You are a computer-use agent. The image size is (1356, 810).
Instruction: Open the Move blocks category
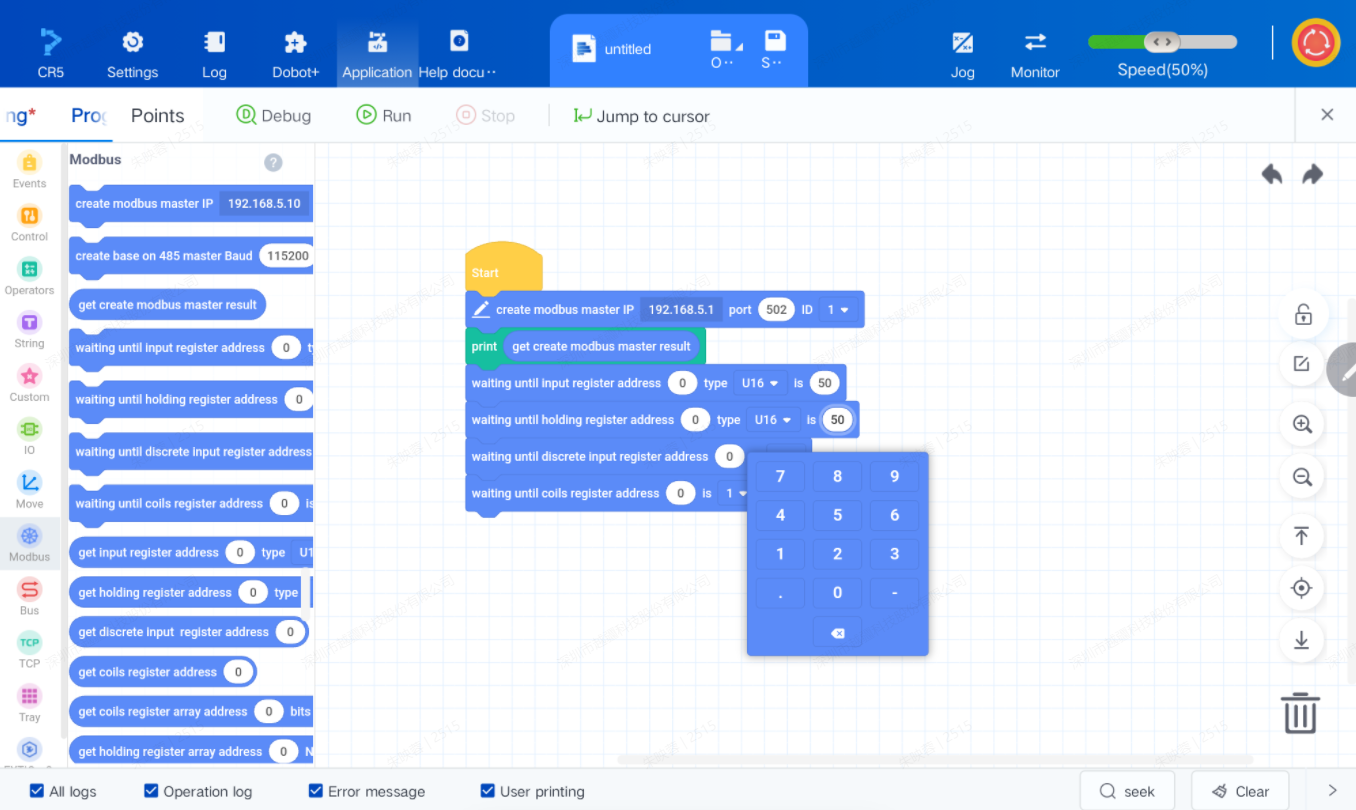[x=29, y=489]
